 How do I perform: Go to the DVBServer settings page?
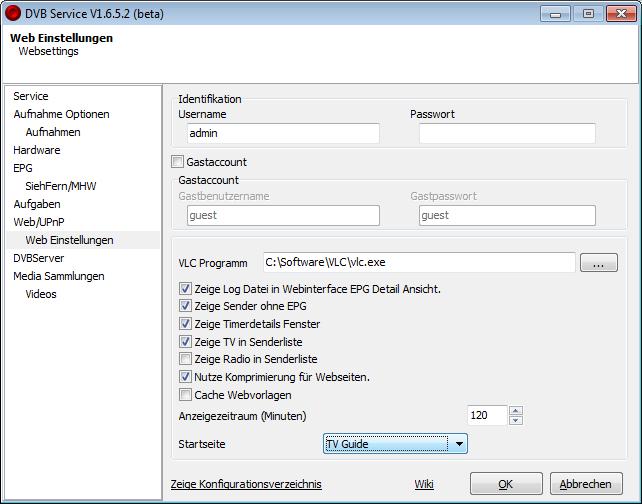(x=39, y=258)
